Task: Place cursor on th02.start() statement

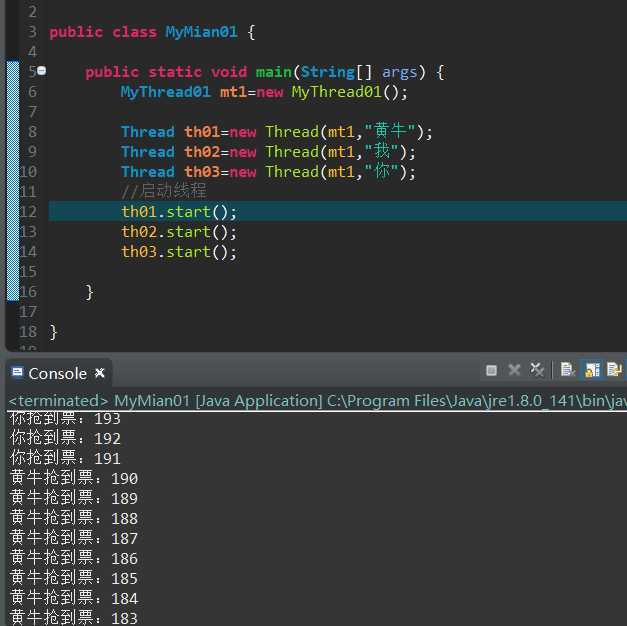Action: coord(179,232)
